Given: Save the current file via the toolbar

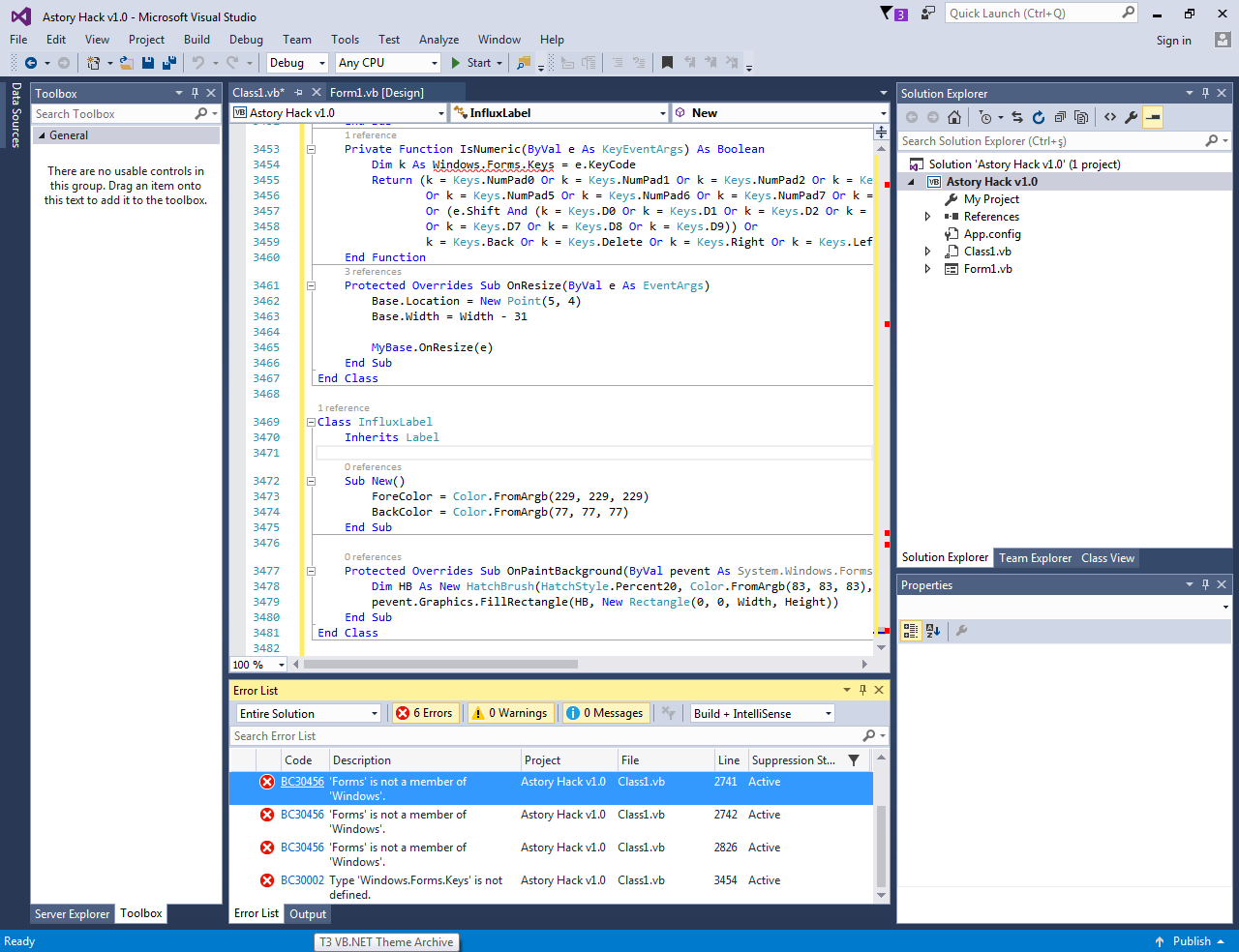Looking at the screenshot, I should 148,63.
